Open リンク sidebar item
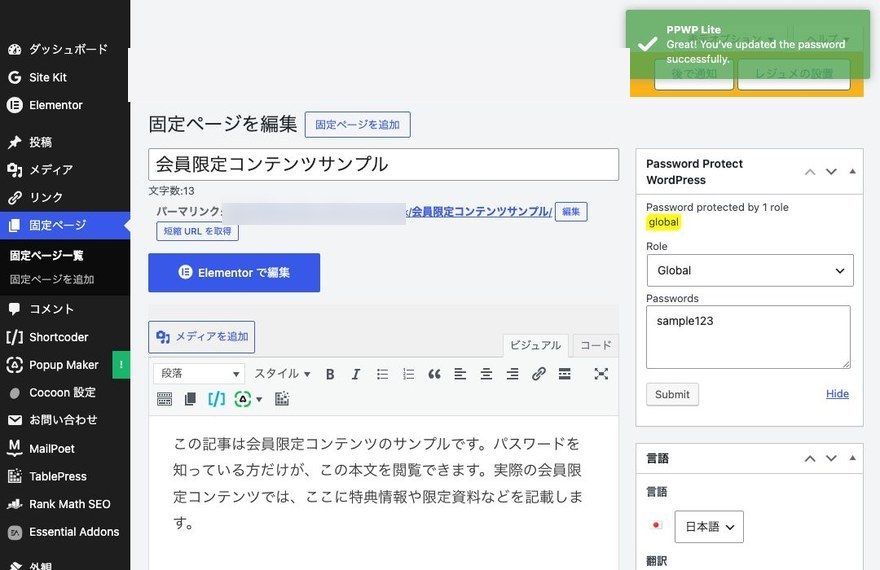 [x=65, y=197]
